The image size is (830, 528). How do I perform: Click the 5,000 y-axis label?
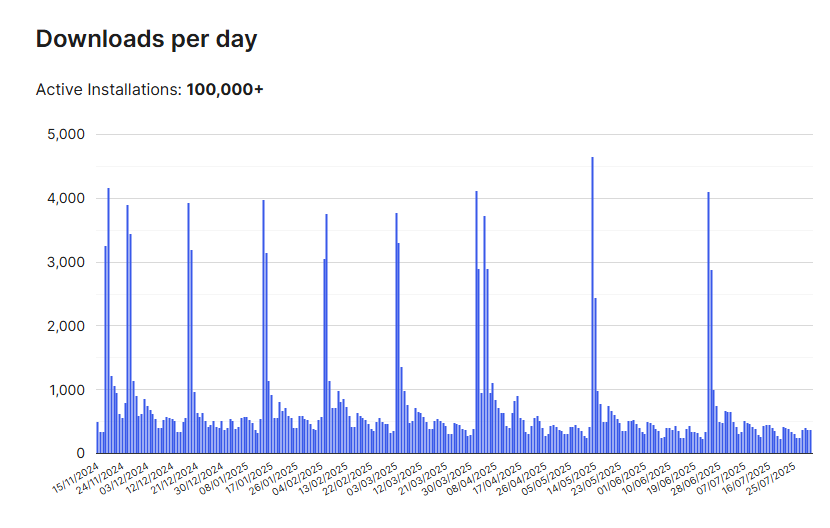coord(66,134)
